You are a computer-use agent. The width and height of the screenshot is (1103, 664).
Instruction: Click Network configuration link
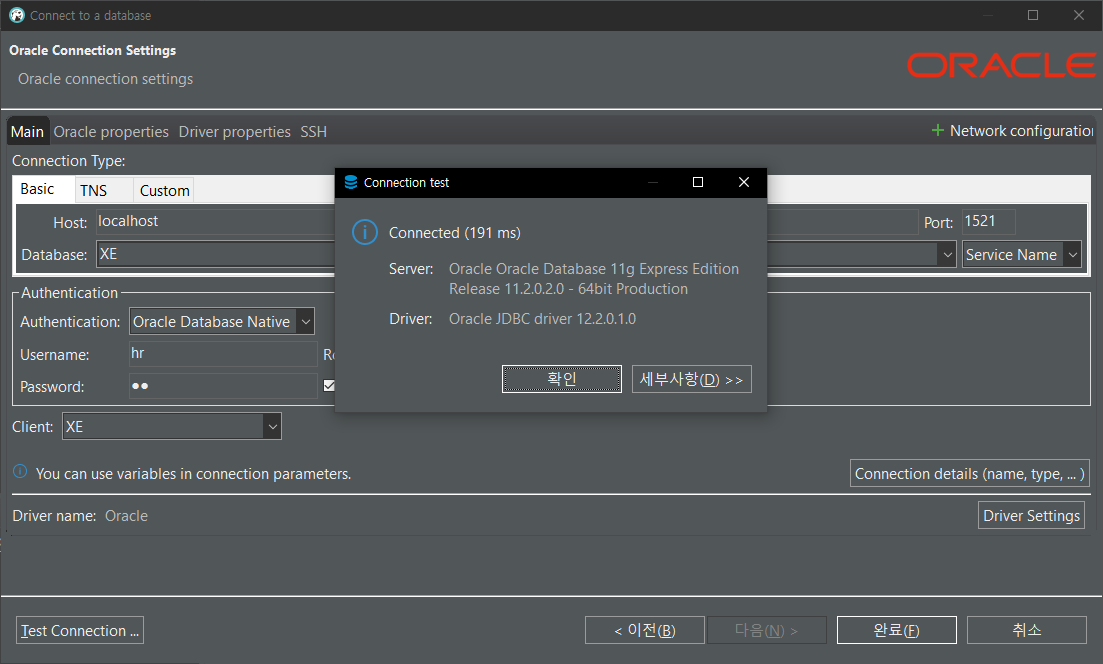point(1021,131)
